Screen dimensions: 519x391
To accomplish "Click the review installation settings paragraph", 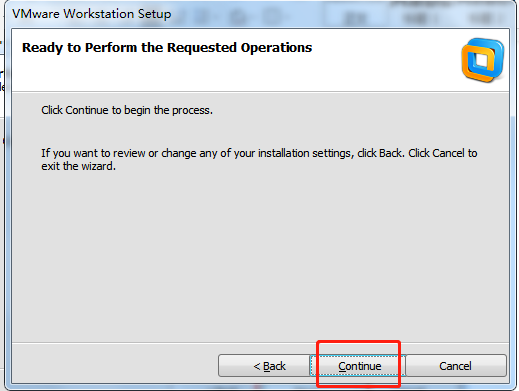I will click(x=259, y=159).
